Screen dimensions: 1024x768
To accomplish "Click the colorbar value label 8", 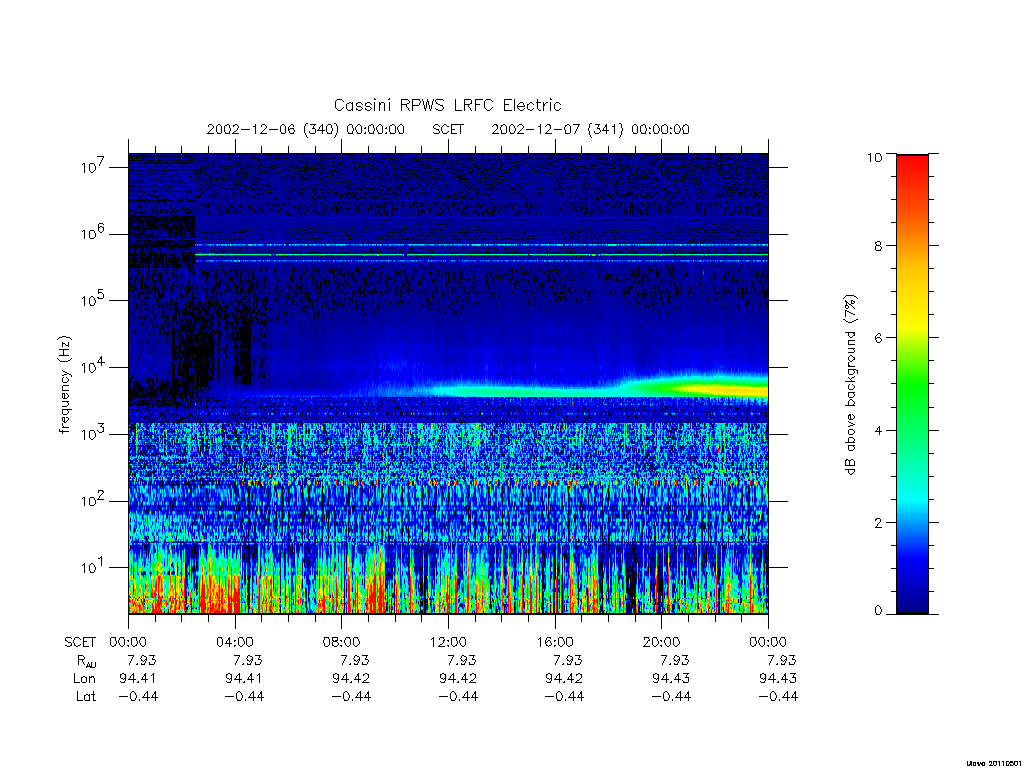I will pos(878,246).
